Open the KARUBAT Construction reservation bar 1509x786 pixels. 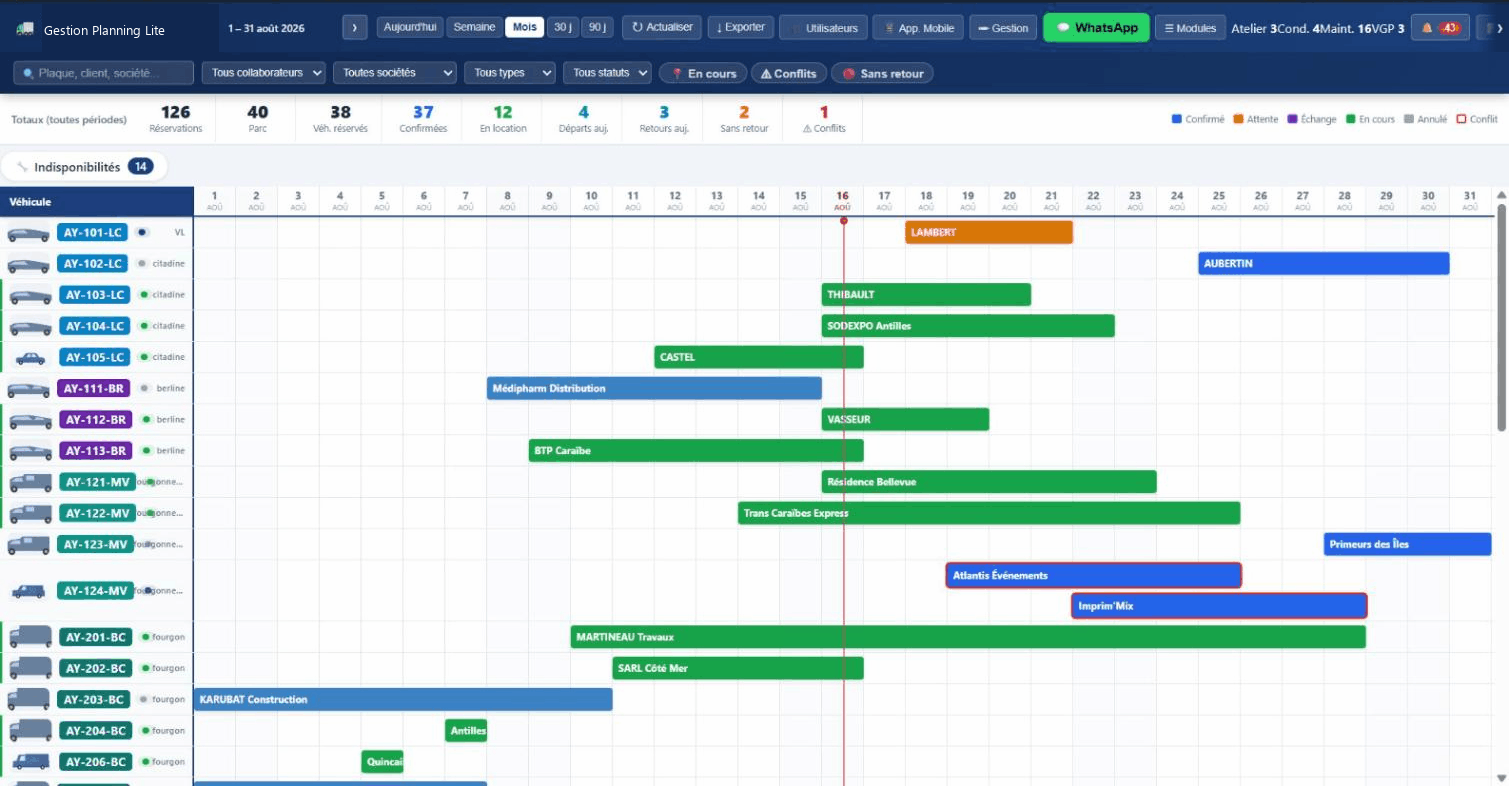coord(403,699)
